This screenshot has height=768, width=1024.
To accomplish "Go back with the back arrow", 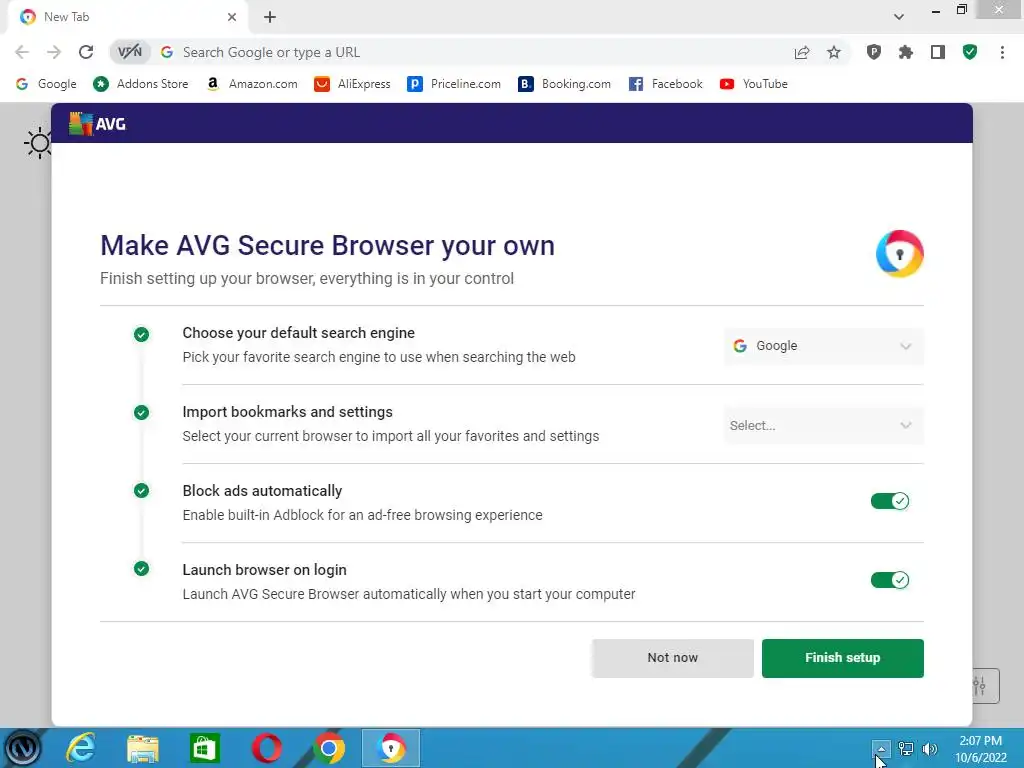I will pyautogui.click(x=22, y=52).
